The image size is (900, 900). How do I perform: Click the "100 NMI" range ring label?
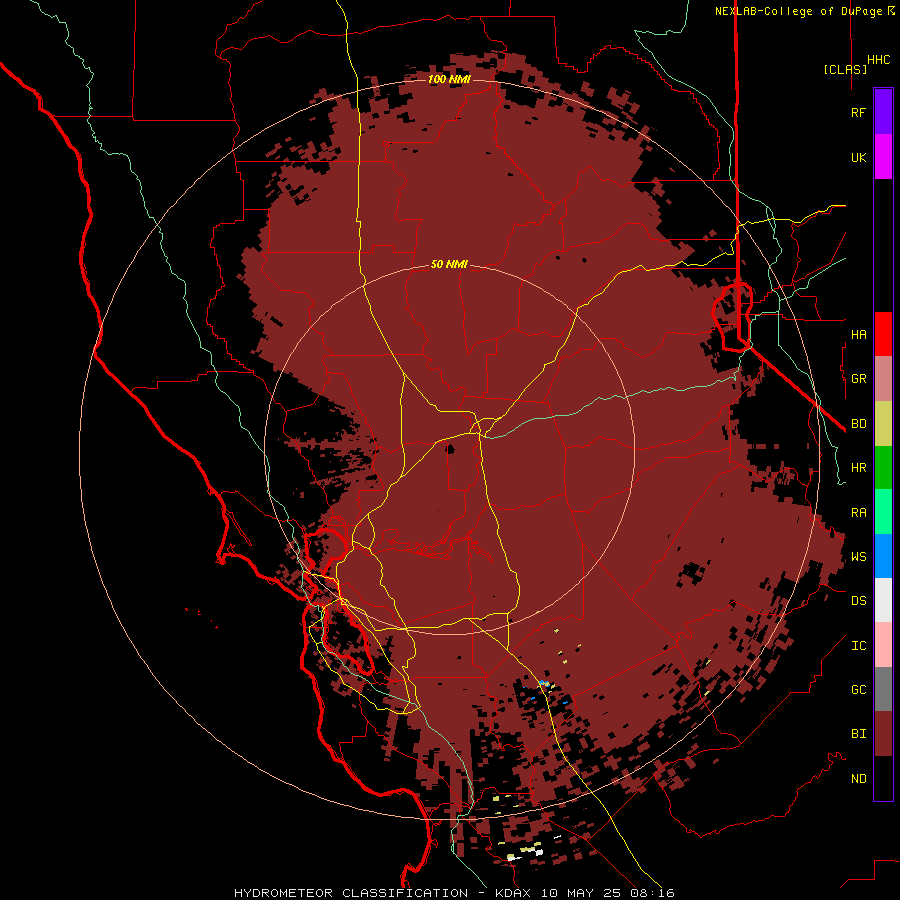[449, 79]
